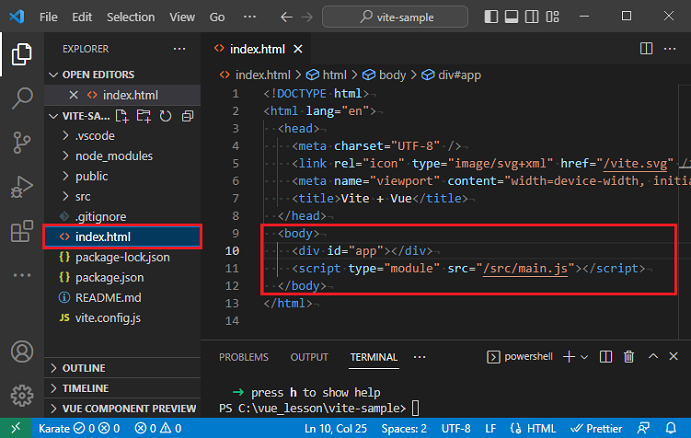Expand the OUTLINE section
The image size is (691, 438).
123,368
